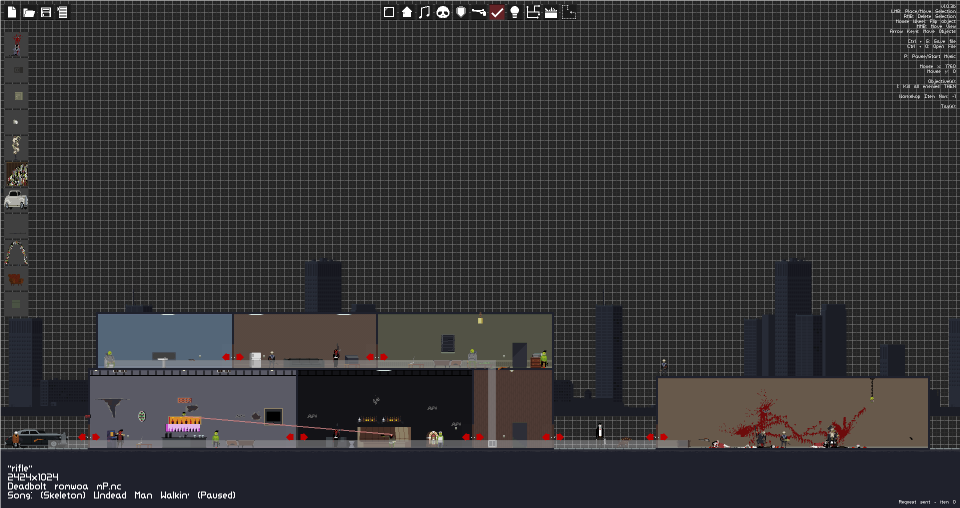The width and height of the screenshot is (960, 508).
Task: Pick the olive square tile palette item
Action: click(x=18, y=96)
